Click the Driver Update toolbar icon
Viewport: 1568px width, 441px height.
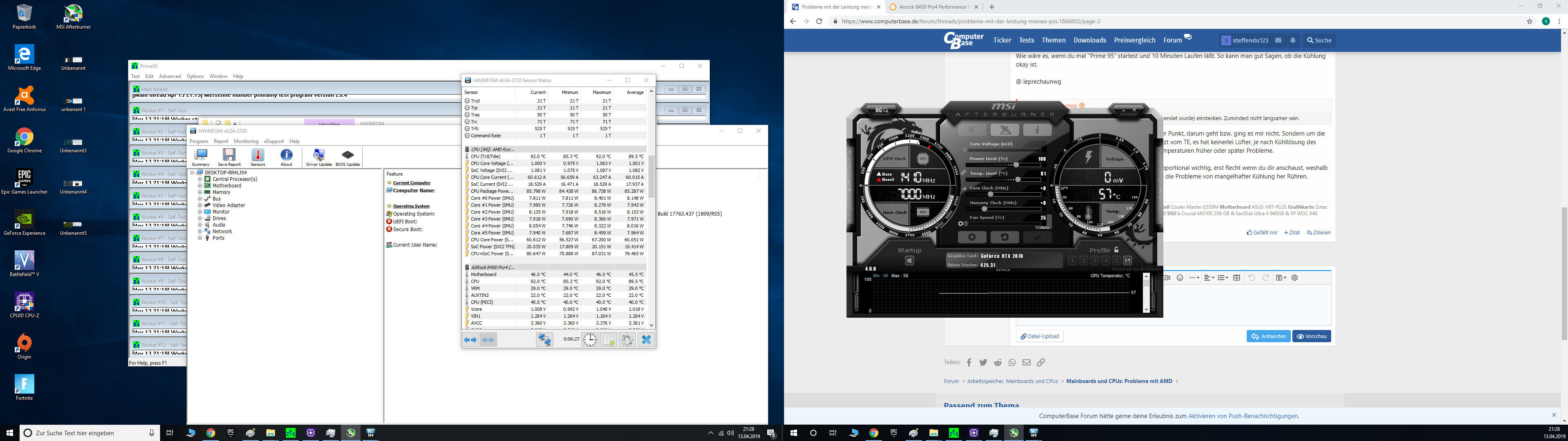[319, 156]
